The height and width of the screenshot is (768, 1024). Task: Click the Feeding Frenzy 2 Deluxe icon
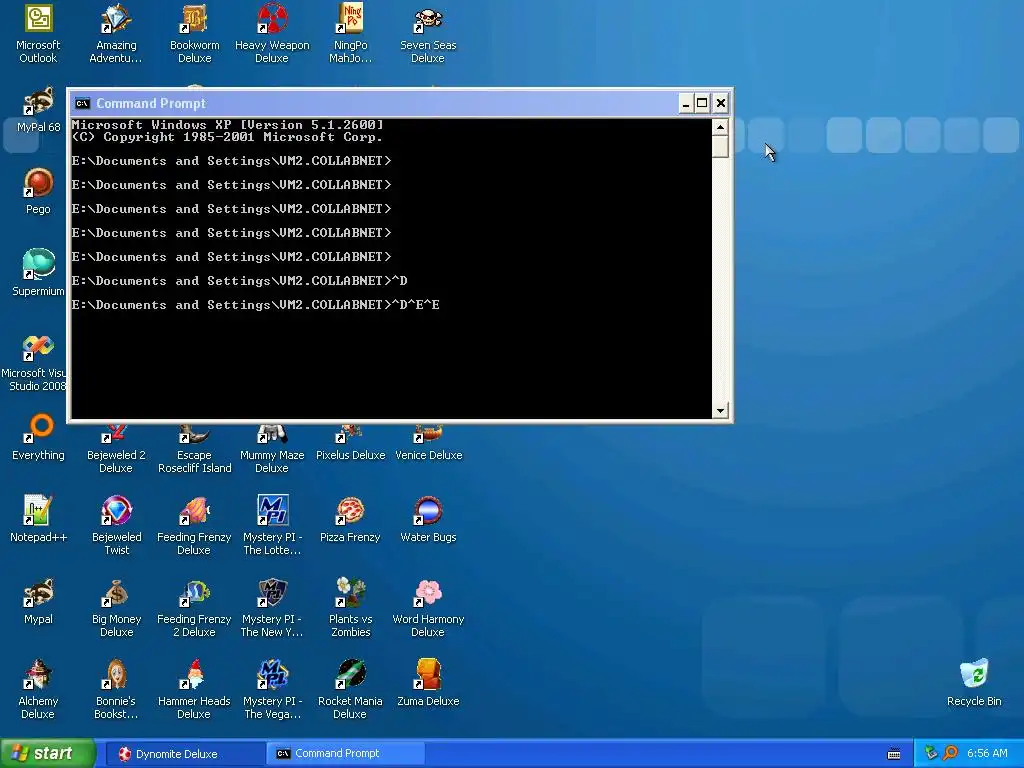(x=195, y=608)
